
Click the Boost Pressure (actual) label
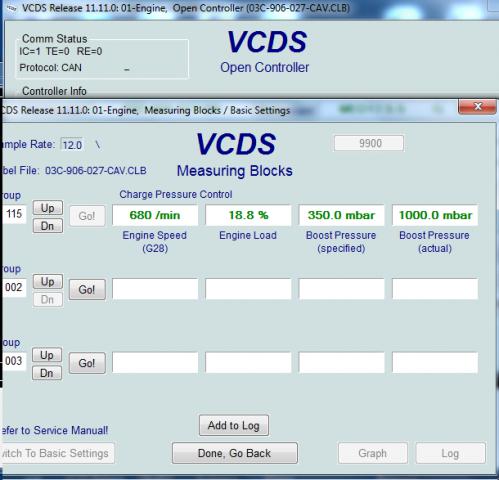click(x=434, y=242)
